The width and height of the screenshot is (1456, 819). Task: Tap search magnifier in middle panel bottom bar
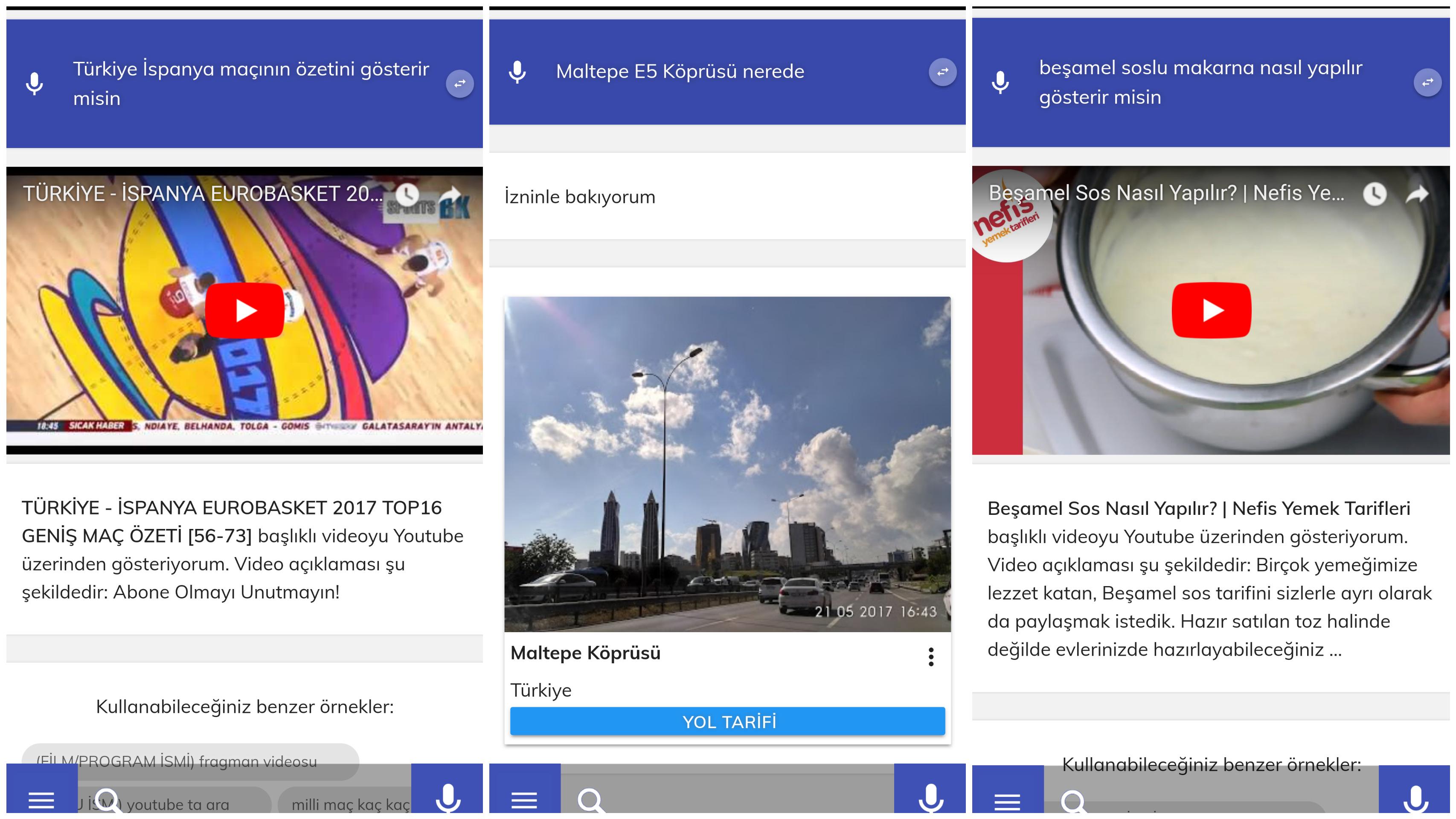[x=591, y=799]
